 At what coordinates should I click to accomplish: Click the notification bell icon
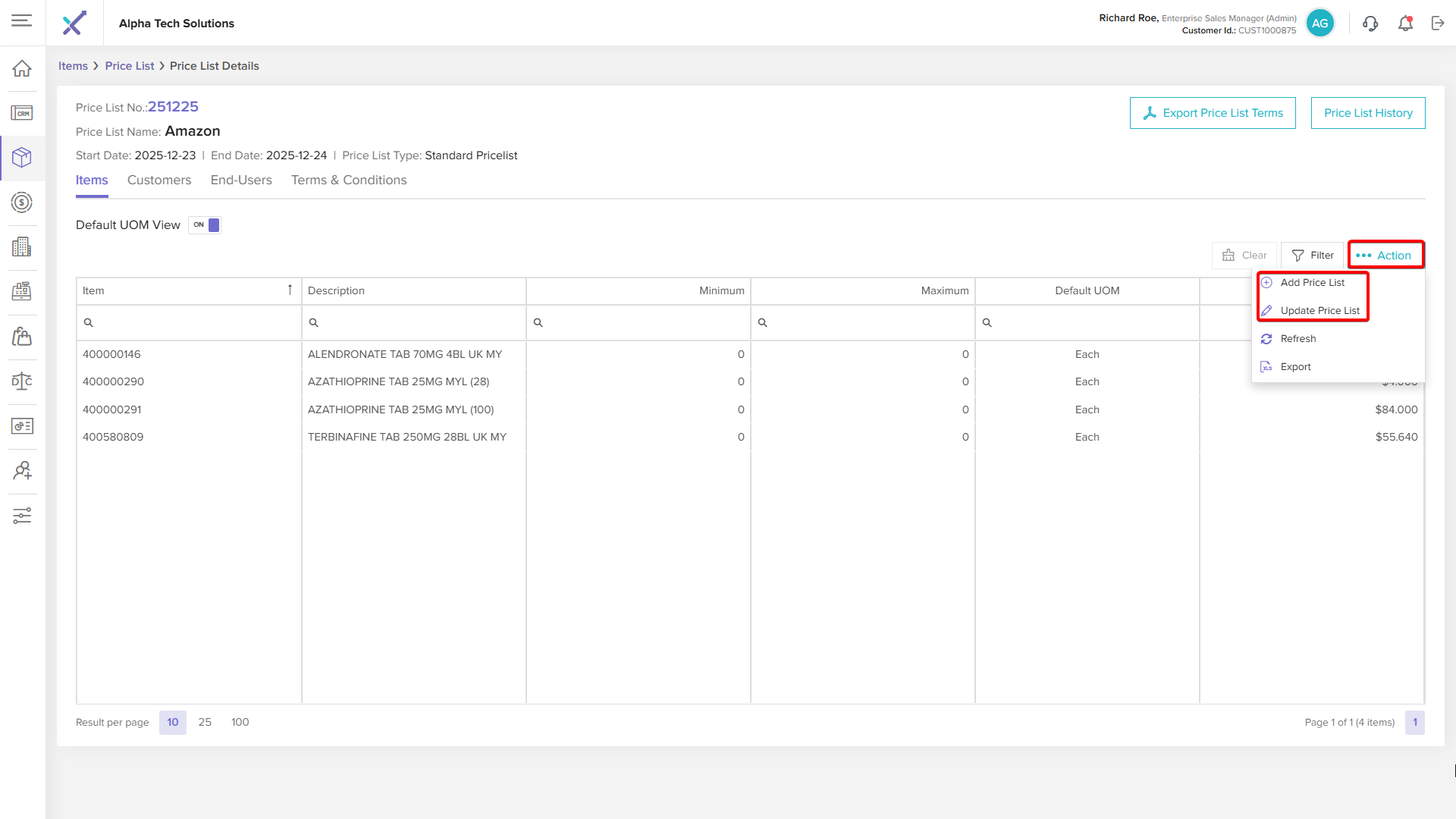1405,24
